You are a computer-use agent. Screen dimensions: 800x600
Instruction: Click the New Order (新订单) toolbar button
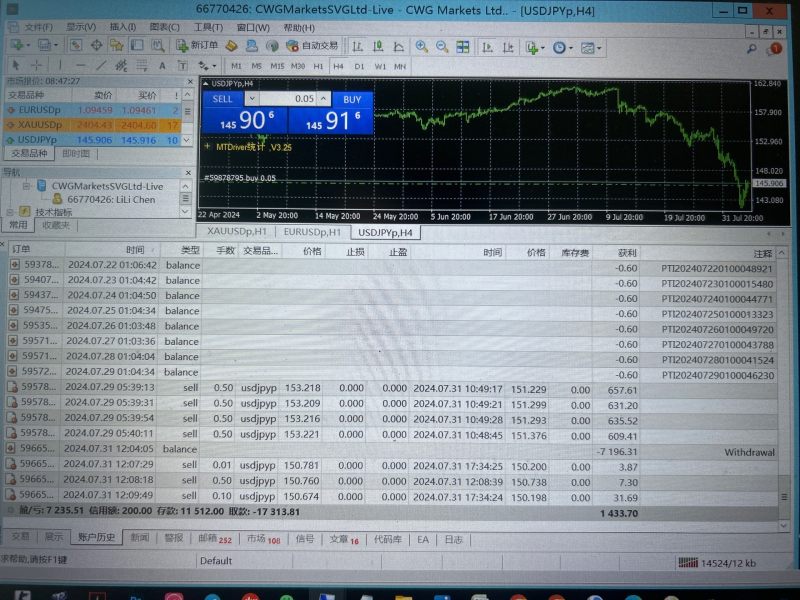tap(200, 46)
